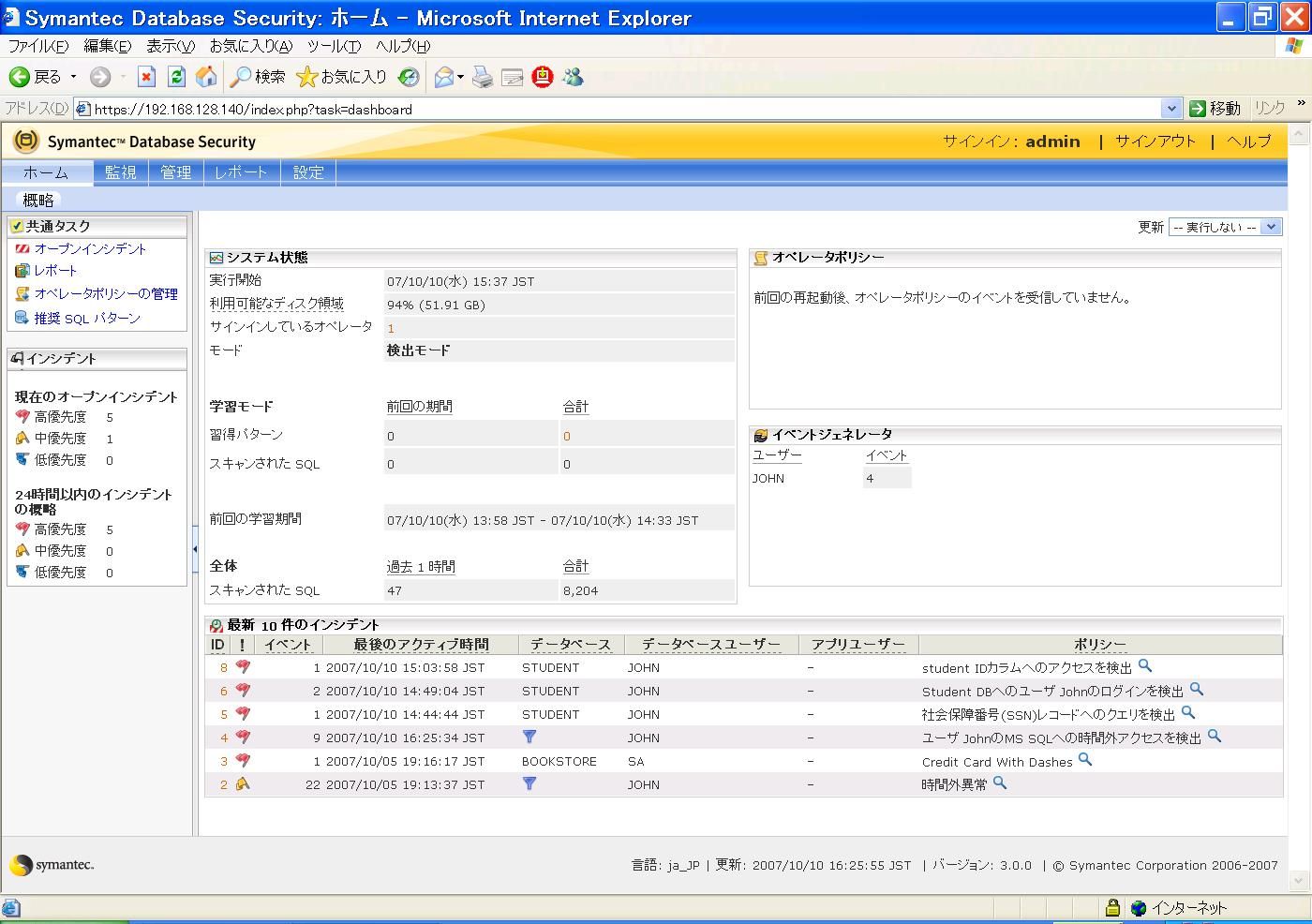Click the Refresh page icon
The image size is (1312, 924).
[176, 77]
